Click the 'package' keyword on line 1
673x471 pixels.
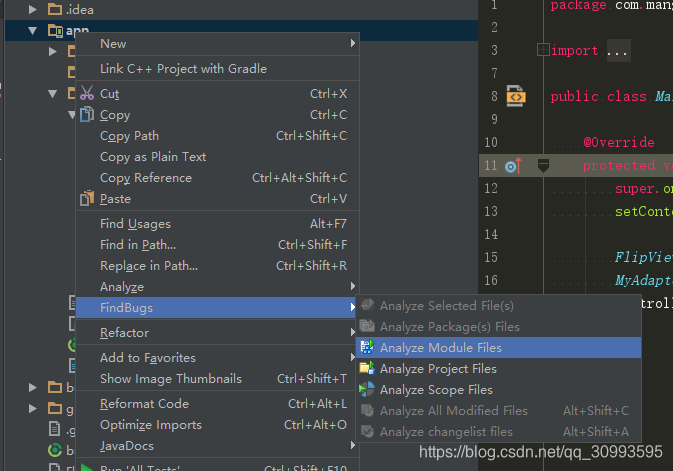tap(578, 5)
